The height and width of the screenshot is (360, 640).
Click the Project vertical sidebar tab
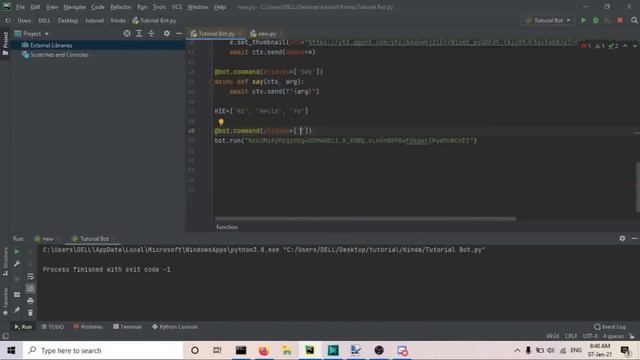[x=5, y=44]
